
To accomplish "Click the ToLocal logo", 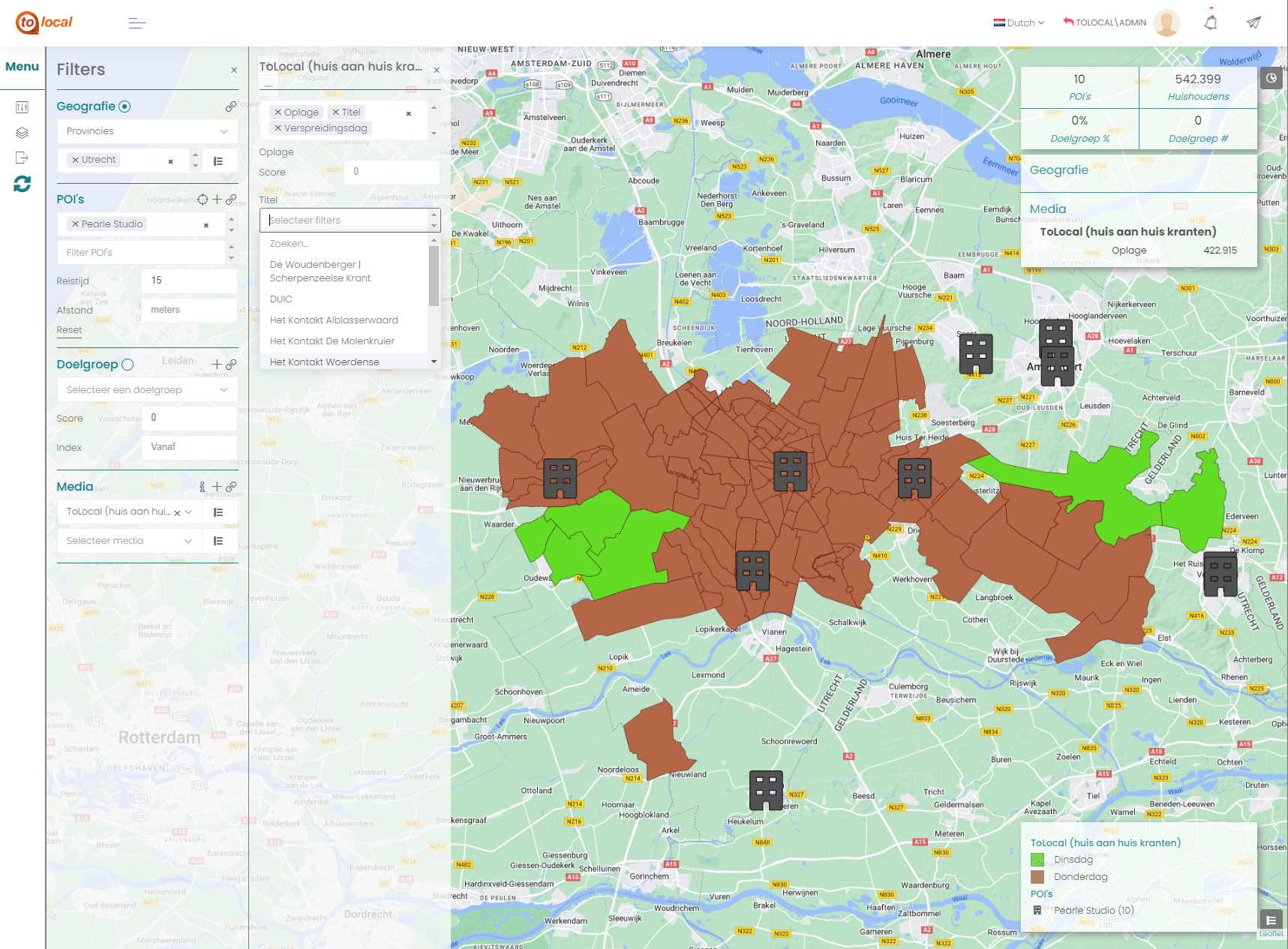I will (x=44, y=23).
